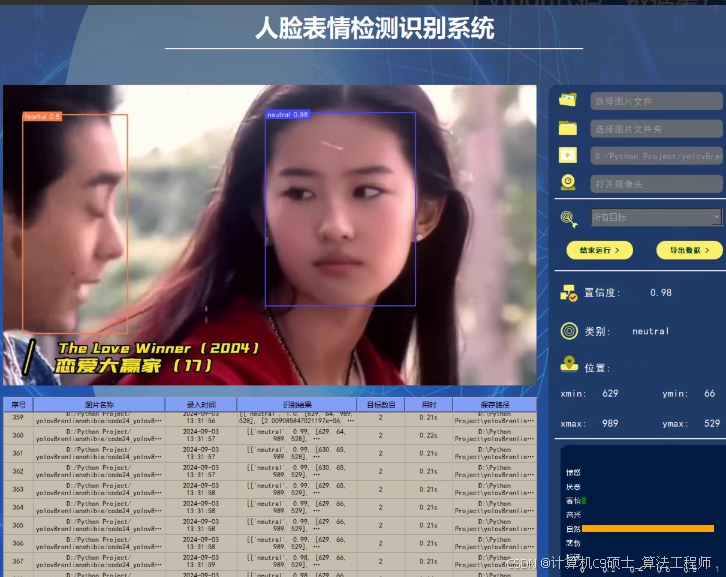726x577 pixels.
Task: Click the 结束运行 button
Action: (x=600, y=250)
